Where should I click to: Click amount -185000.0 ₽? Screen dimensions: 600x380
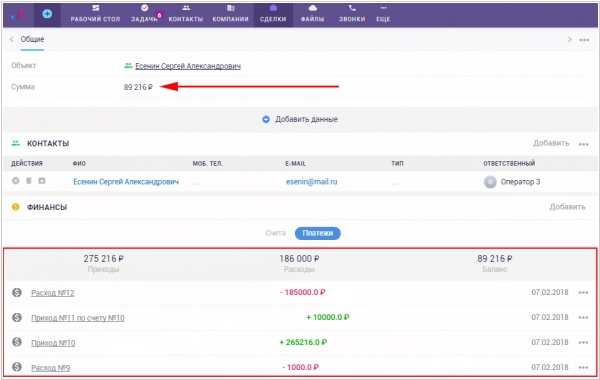303,292
